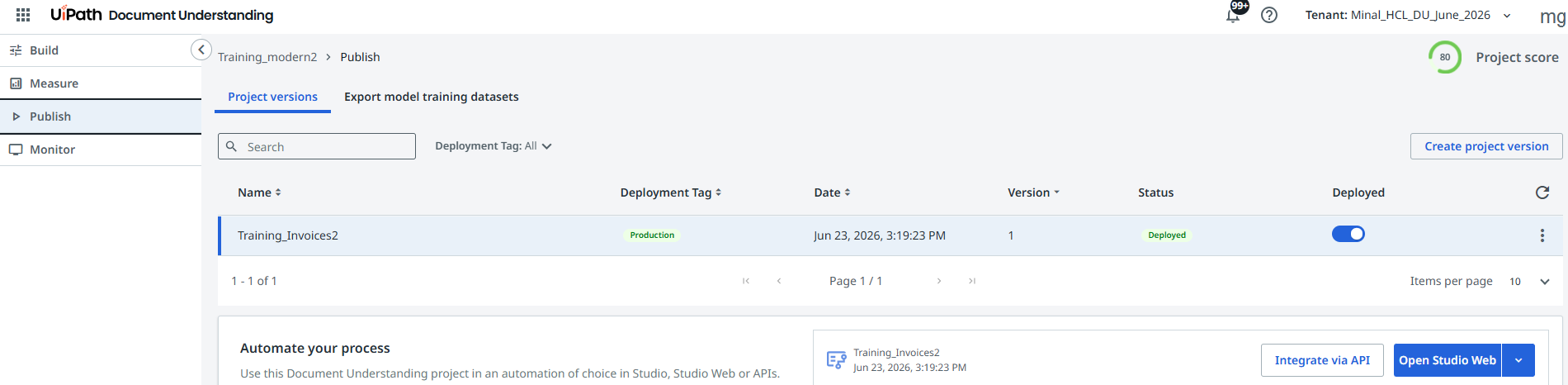
Task: Refresh the project versions table
Action: [x=1542, y=192]
